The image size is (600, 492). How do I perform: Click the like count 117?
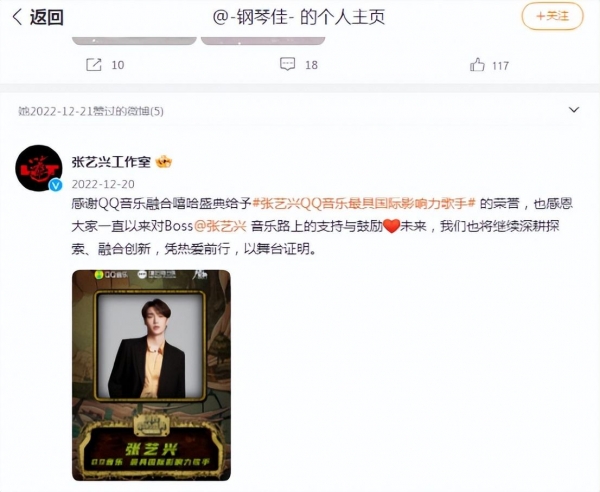[501, 66]
